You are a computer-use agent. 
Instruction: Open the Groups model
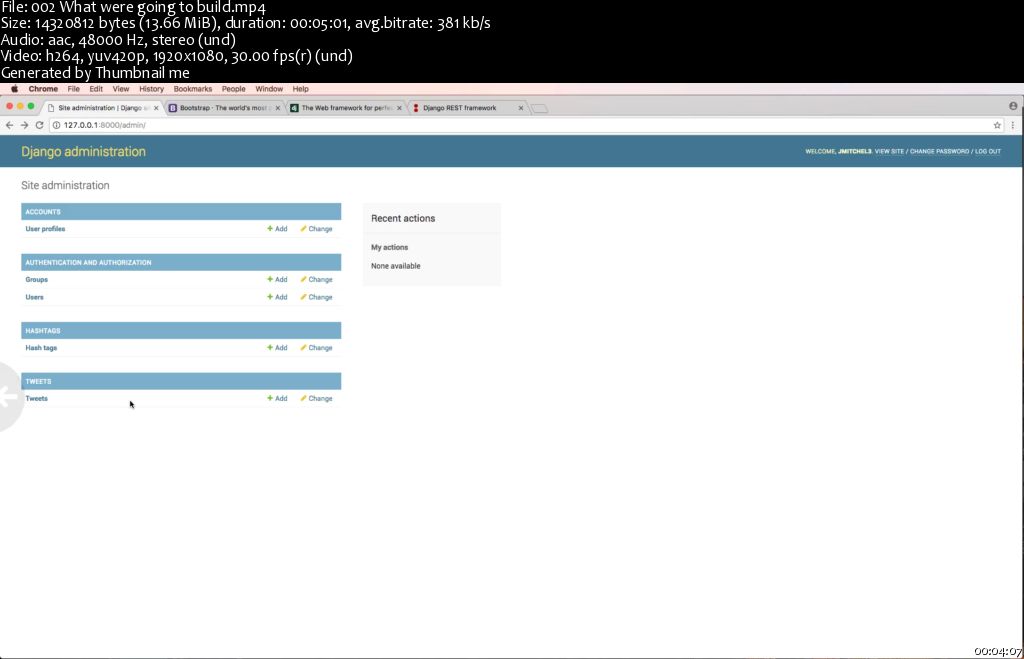coord(37,280)
